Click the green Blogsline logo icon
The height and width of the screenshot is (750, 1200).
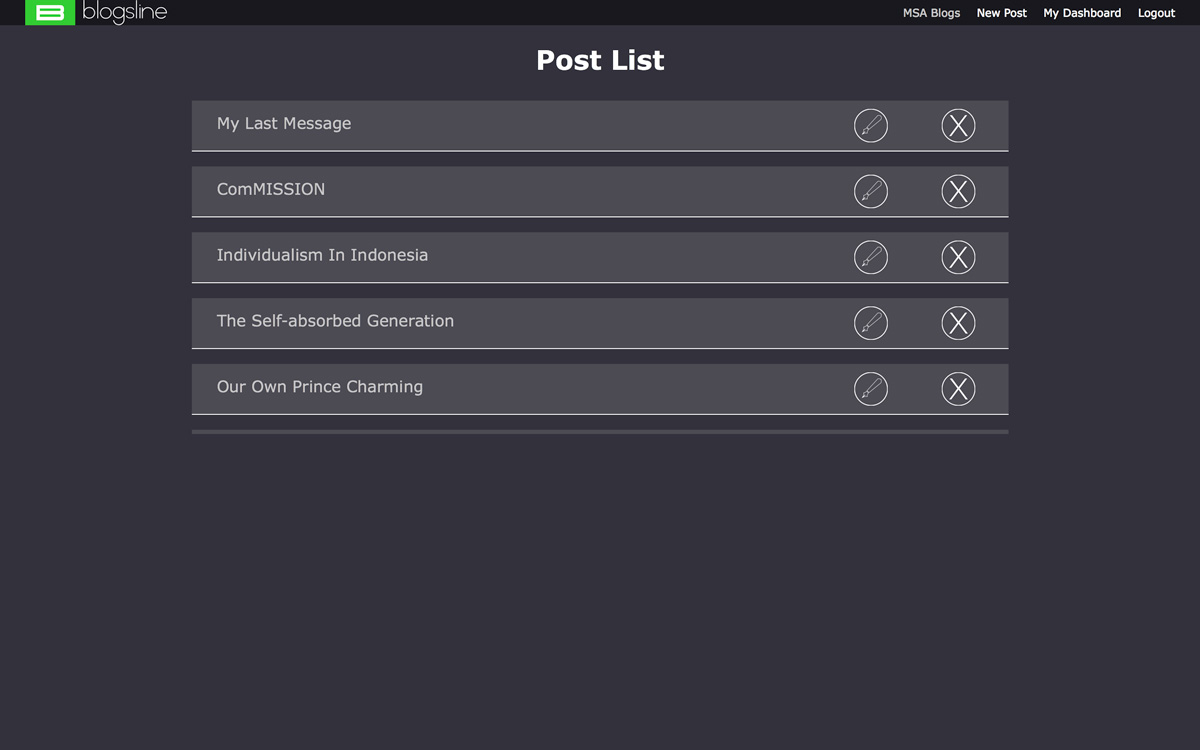pos(50,12)
